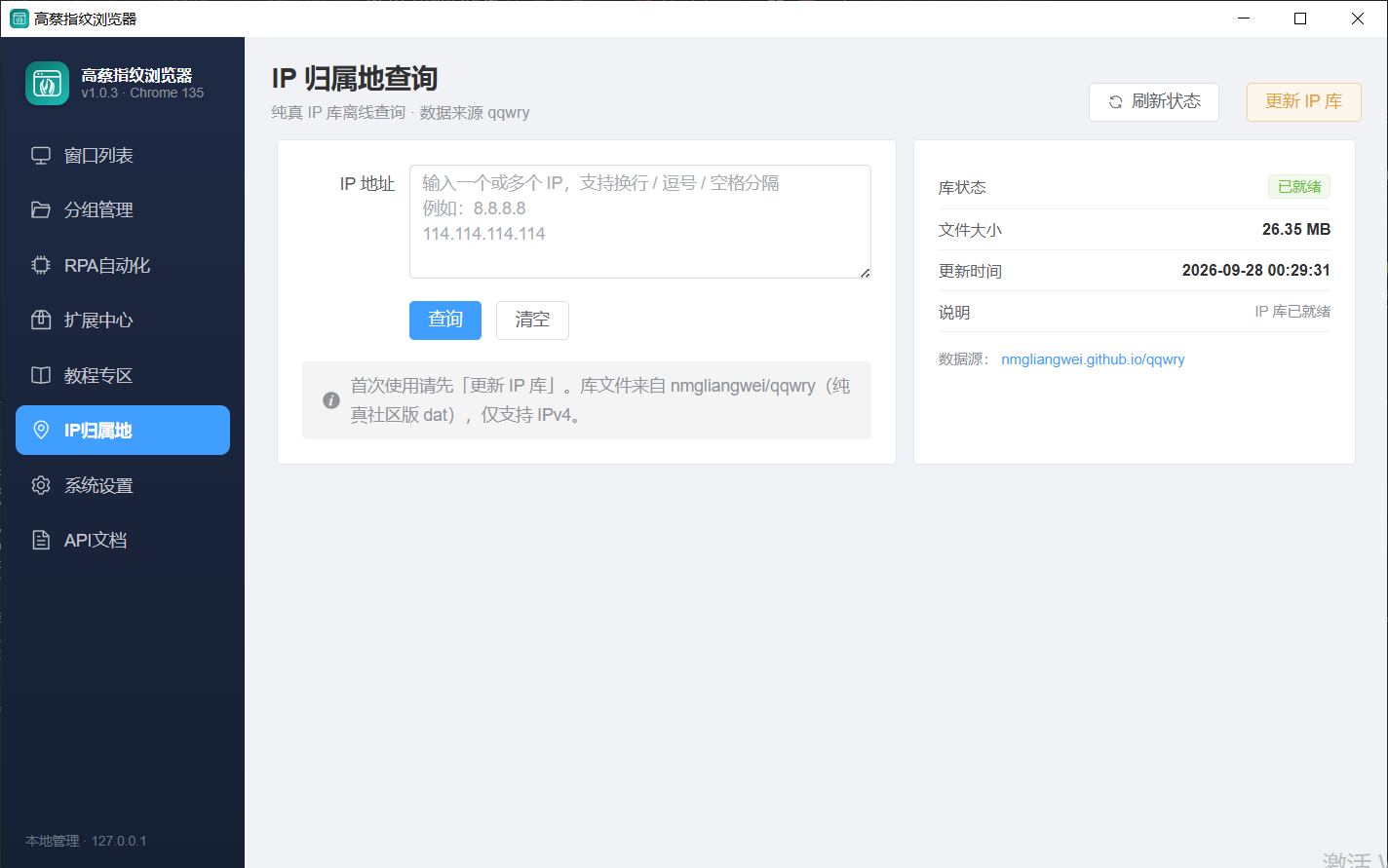Select 扩展中心 from the sidebar
The image size is (1388, 868).
[x=123, y=320]
